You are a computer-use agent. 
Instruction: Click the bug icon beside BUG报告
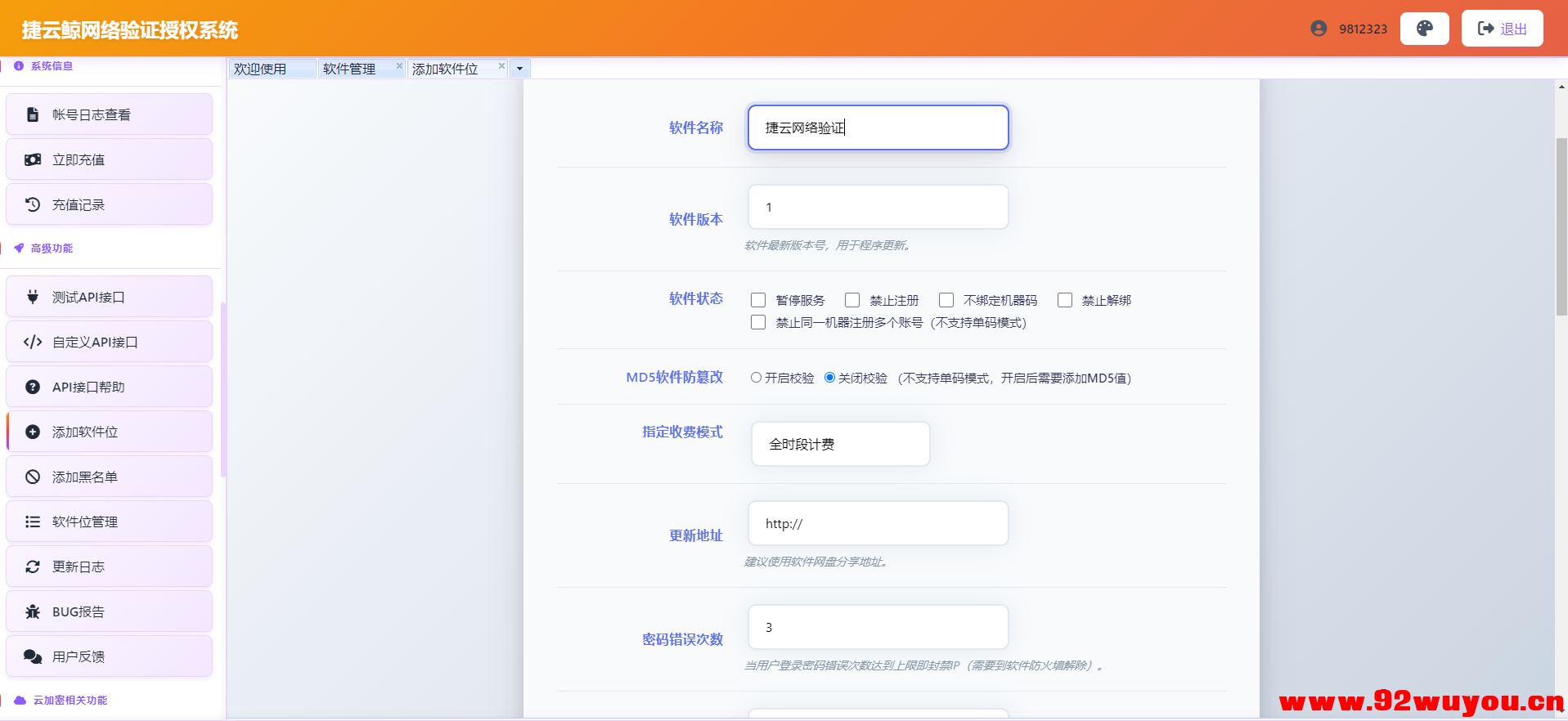[33, 611]
